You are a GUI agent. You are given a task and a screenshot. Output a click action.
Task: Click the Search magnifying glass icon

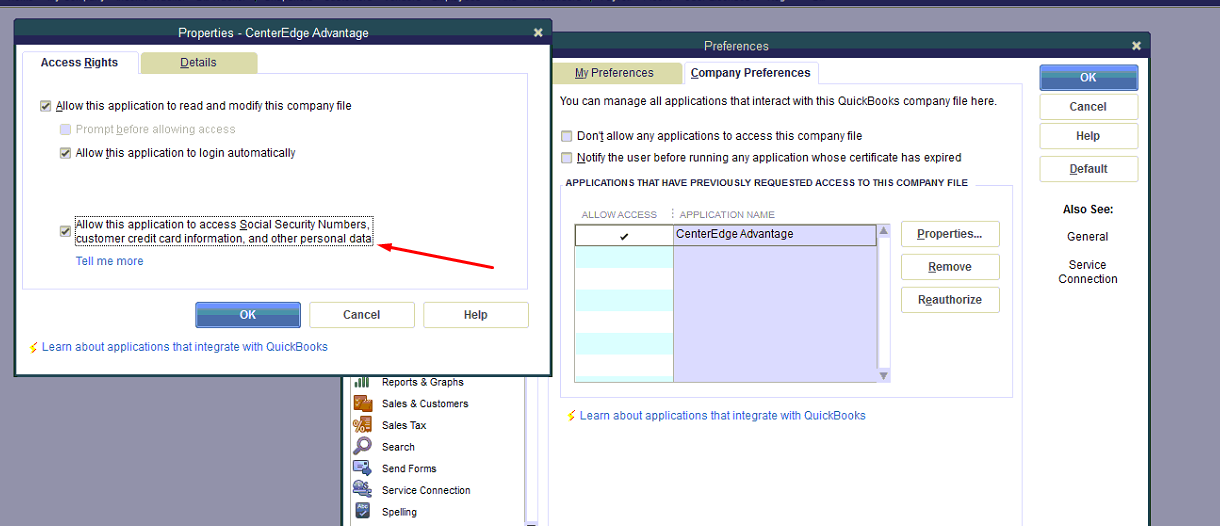[x=362, y=446]
